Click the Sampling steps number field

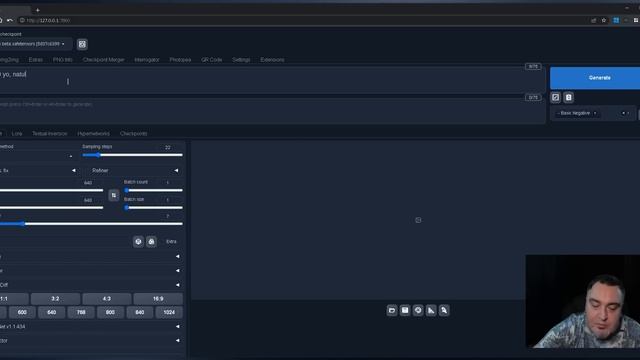tap(168, 147)
